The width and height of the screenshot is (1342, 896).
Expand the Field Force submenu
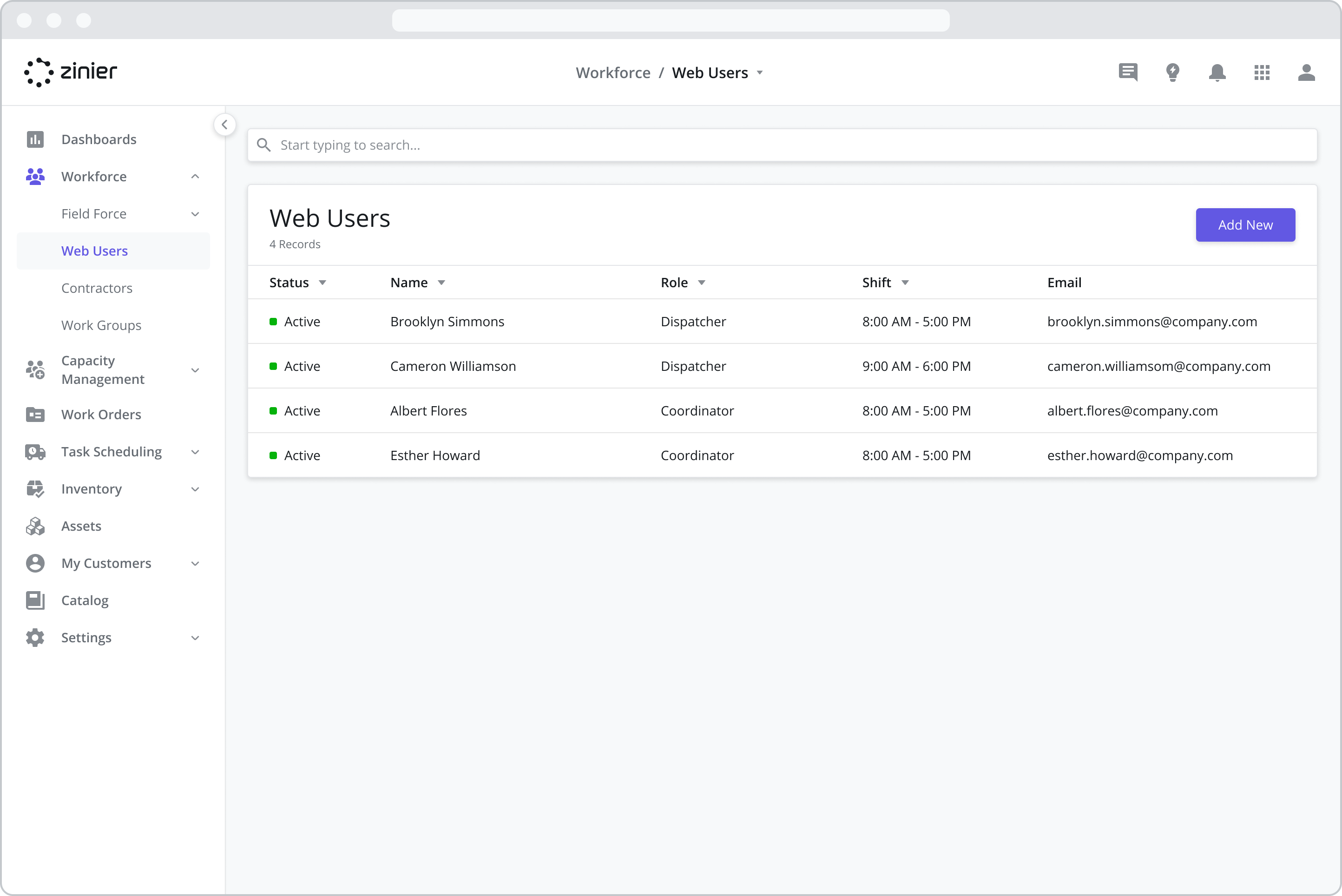(x=195, y=214)
